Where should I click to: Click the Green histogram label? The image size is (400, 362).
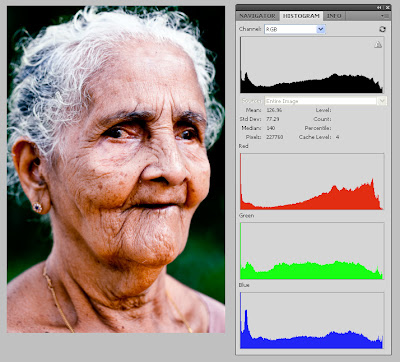pyautogui.click(x=246, y=216)
